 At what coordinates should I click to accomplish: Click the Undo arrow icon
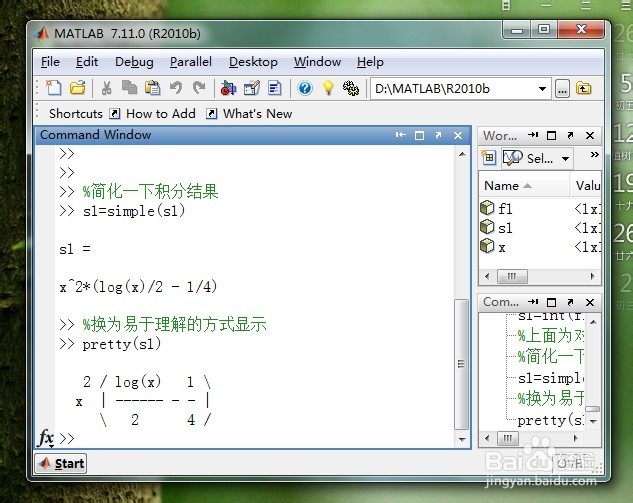click(x=176, y=88)
